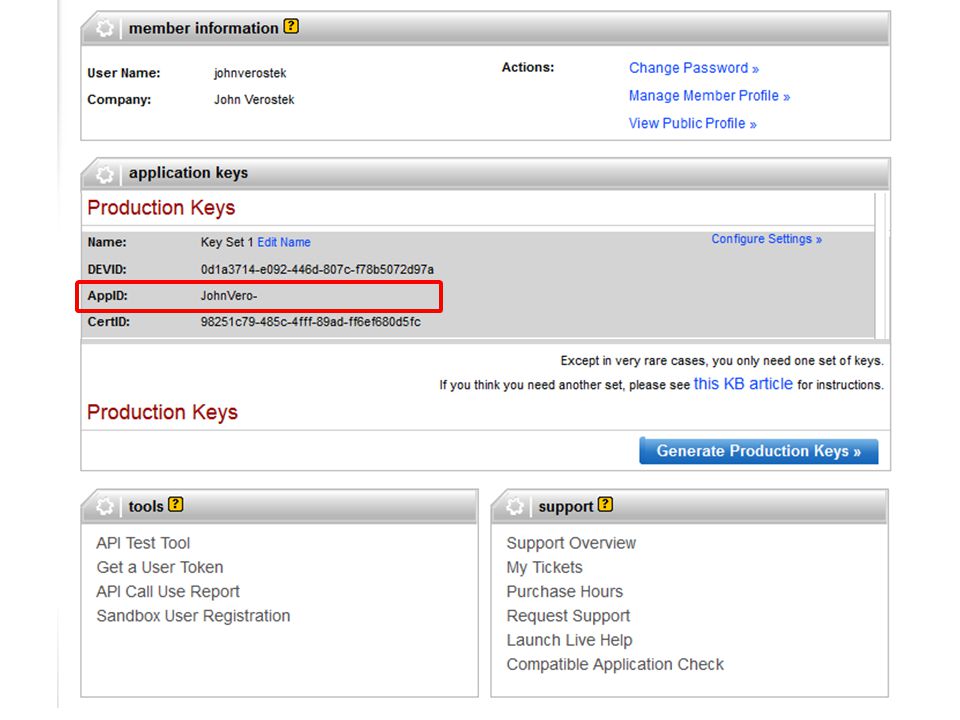Click the 'Actions:' label
This screenshot has width=960, height=720.
(528, 67)
